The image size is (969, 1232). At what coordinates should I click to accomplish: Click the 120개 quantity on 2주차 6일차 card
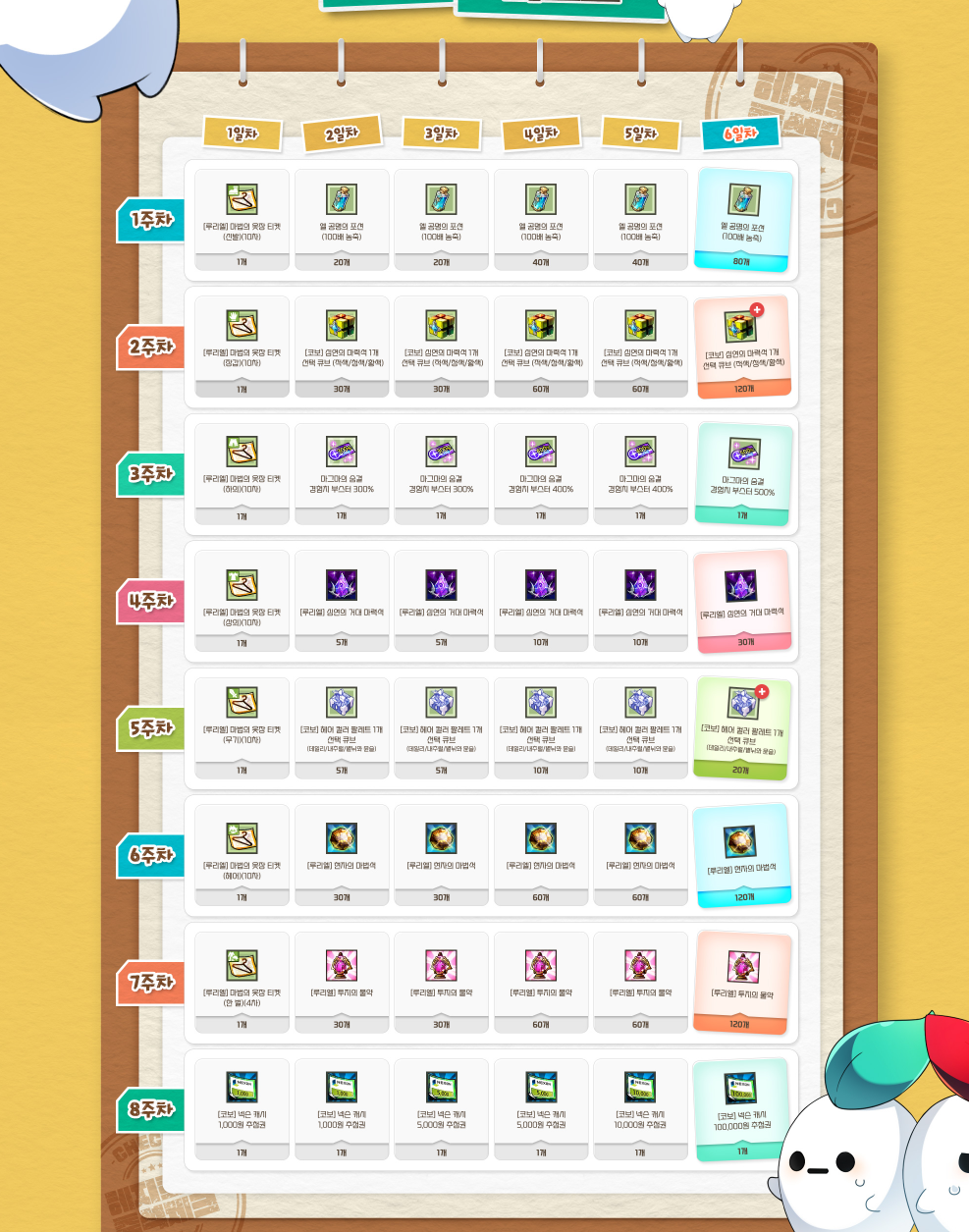744,389
